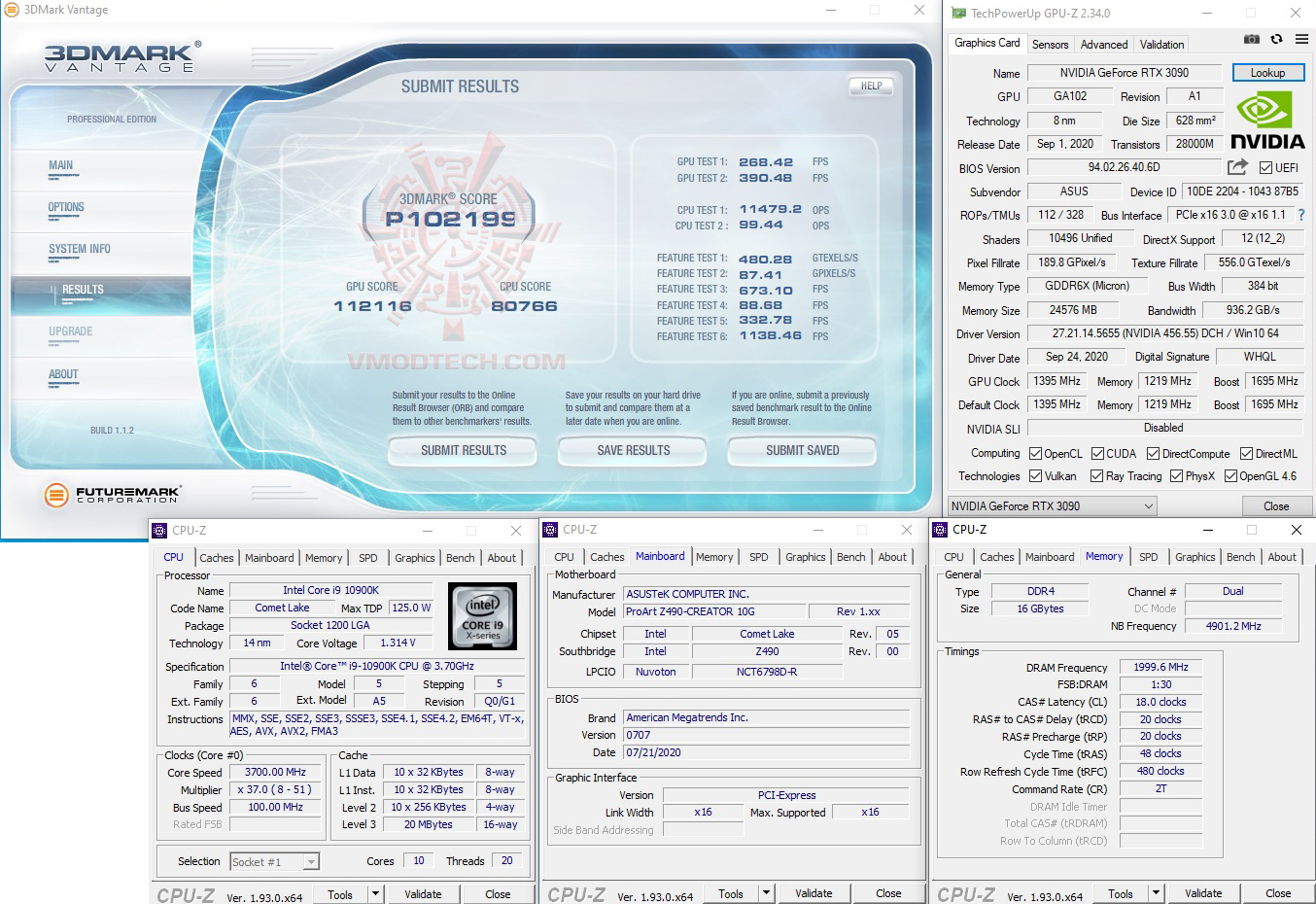Open About tab in the CPU-Z Mainboard window
1316x904 pixels.
click(x=892, y=557)
